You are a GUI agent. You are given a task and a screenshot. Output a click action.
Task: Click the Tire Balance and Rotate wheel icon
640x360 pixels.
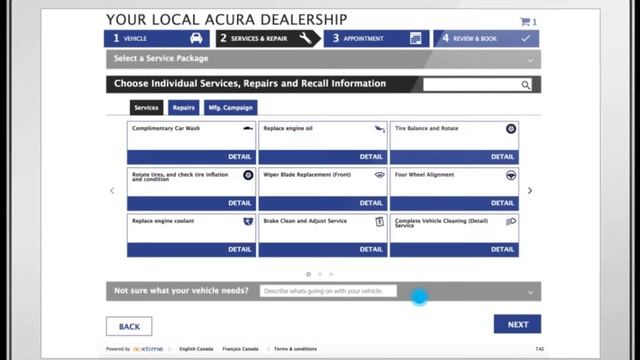tap(511, 129)
